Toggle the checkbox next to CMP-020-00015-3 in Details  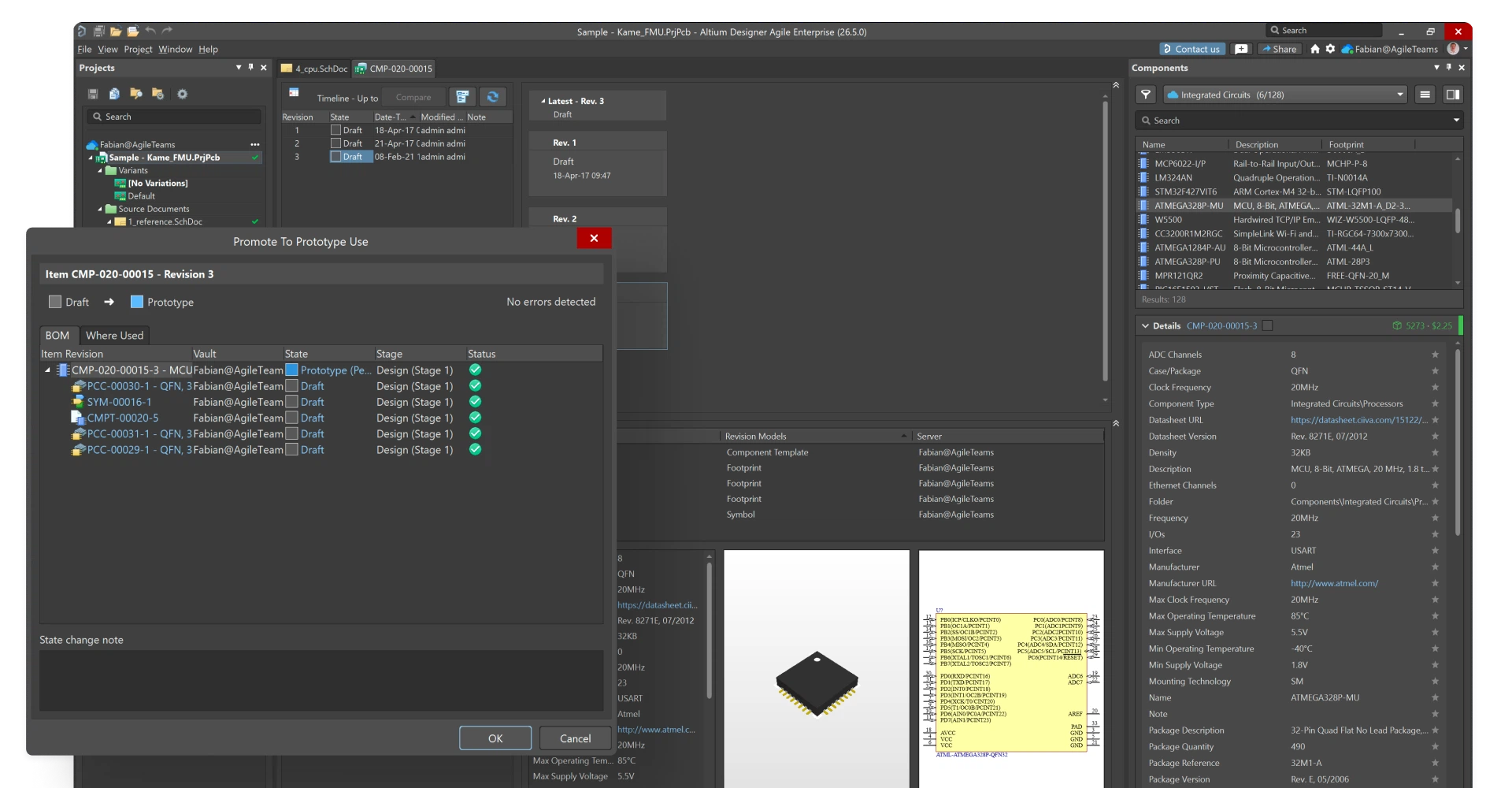(x=1268, y=325)
